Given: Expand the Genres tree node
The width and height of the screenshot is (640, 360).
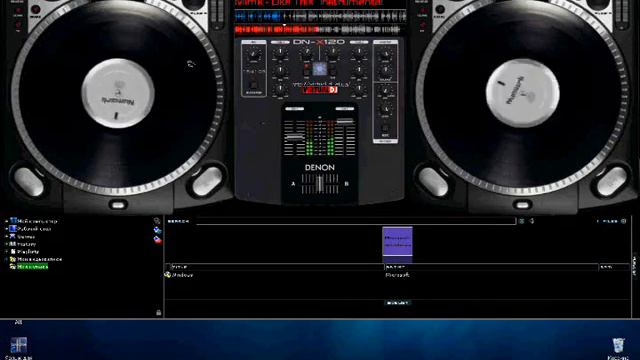Looking at the screenshot, I should [x=6, y=237].
